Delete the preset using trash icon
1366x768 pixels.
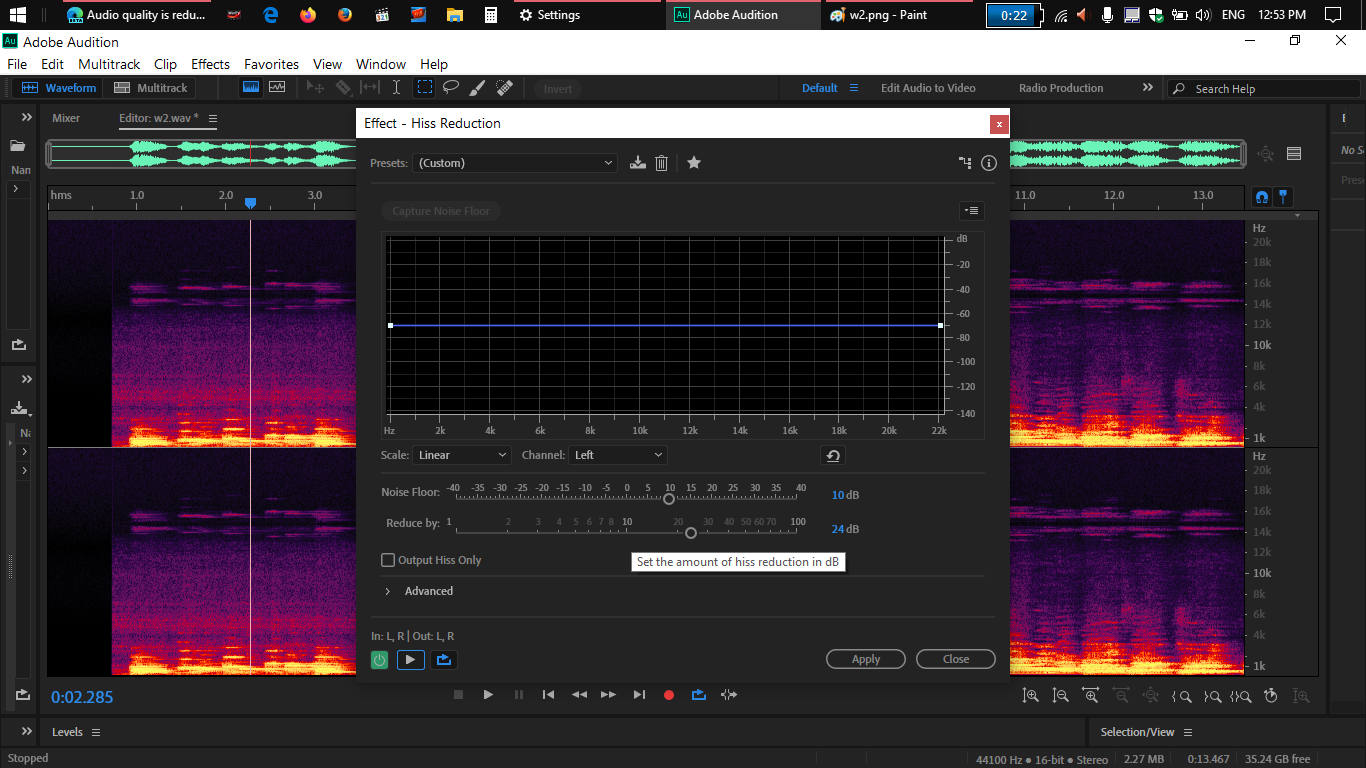click(x=661, y=163)
